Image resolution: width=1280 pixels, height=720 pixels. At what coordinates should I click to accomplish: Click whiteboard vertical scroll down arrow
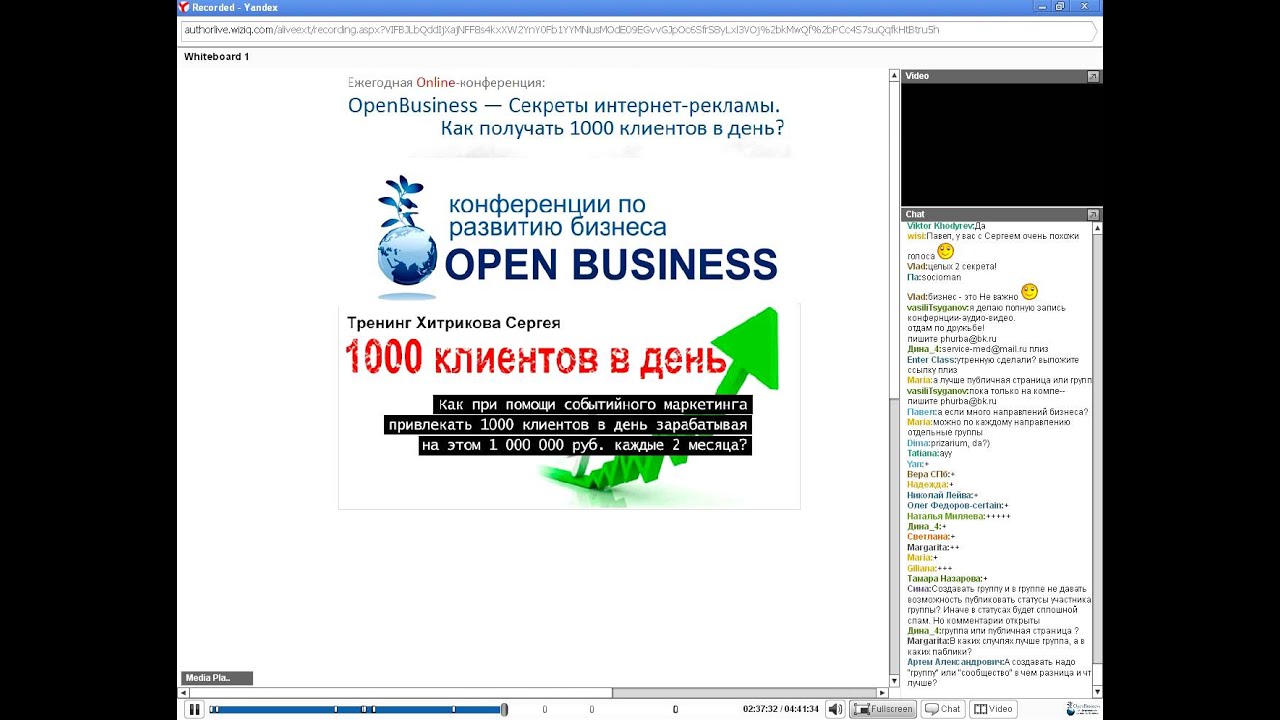894,680
